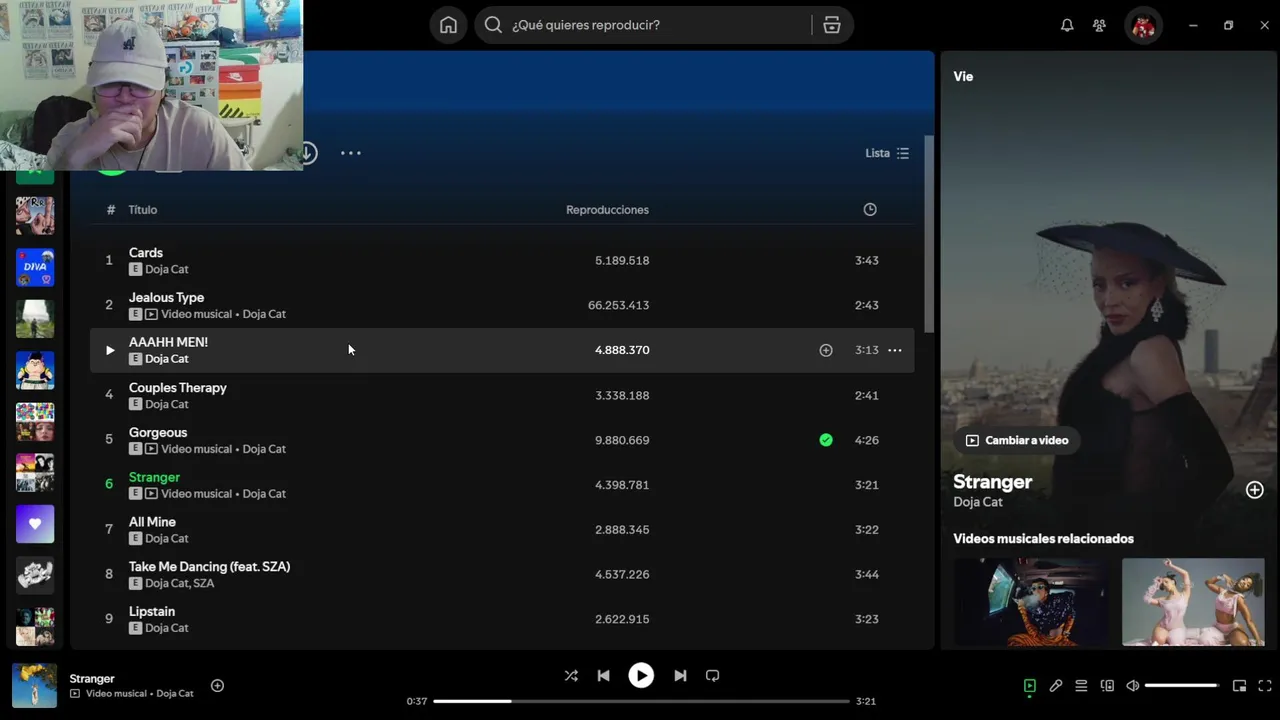Open Jealous Type track
1280x720 pixels.
point(166,298)
